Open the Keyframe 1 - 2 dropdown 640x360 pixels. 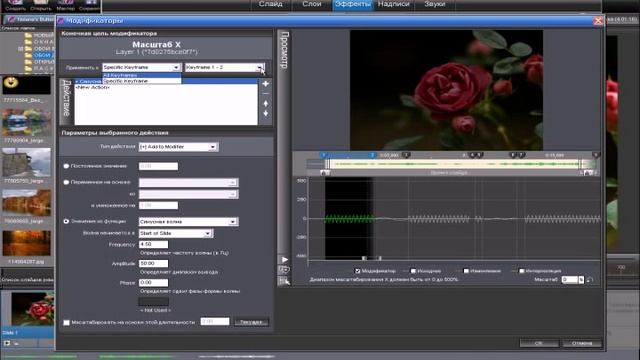(x=224, y=67)
